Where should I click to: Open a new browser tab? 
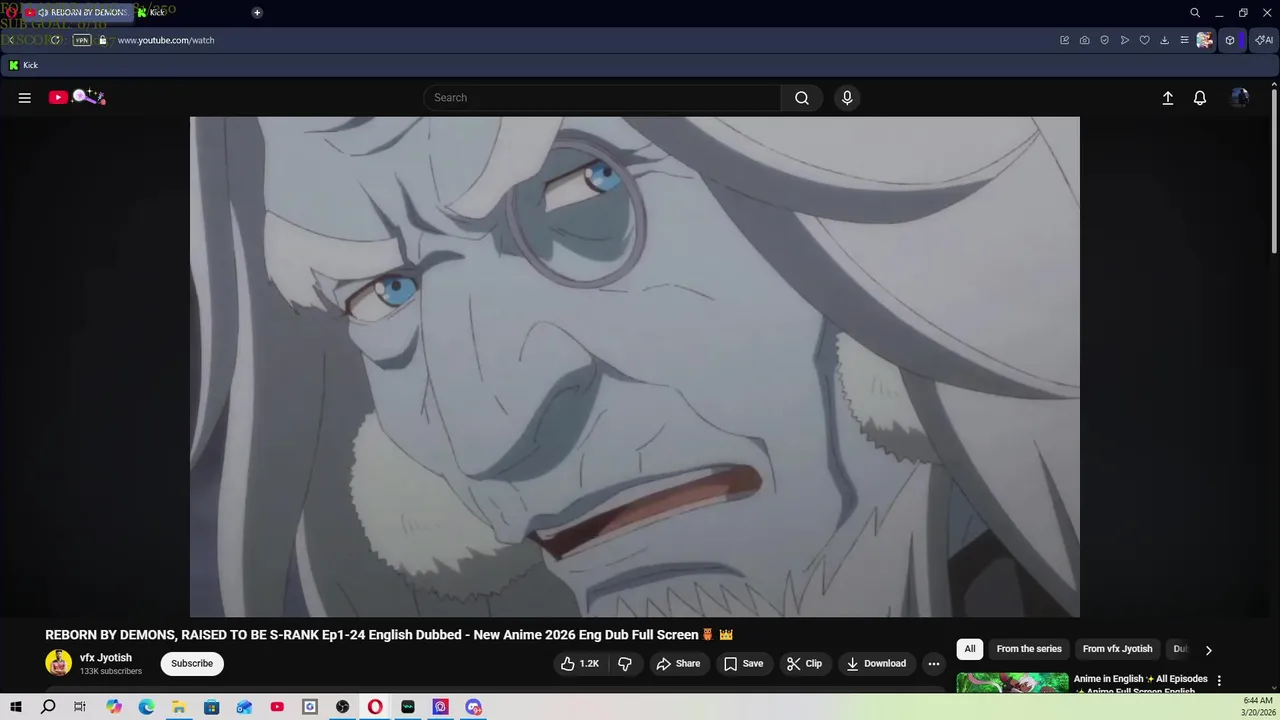[x=257, y=12]
